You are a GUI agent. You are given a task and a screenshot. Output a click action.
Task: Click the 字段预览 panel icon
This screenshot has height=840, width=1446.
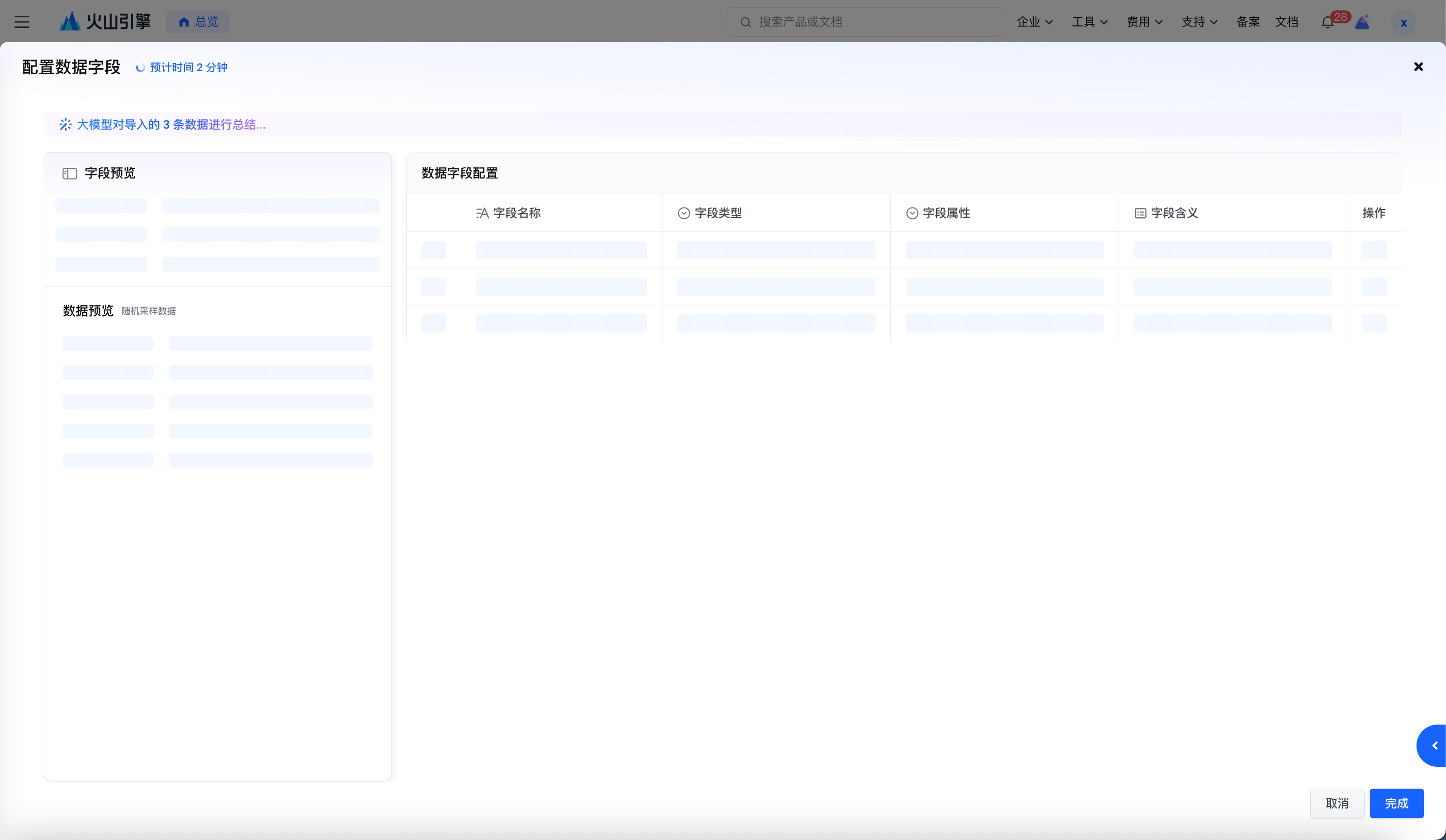point(70,173)
